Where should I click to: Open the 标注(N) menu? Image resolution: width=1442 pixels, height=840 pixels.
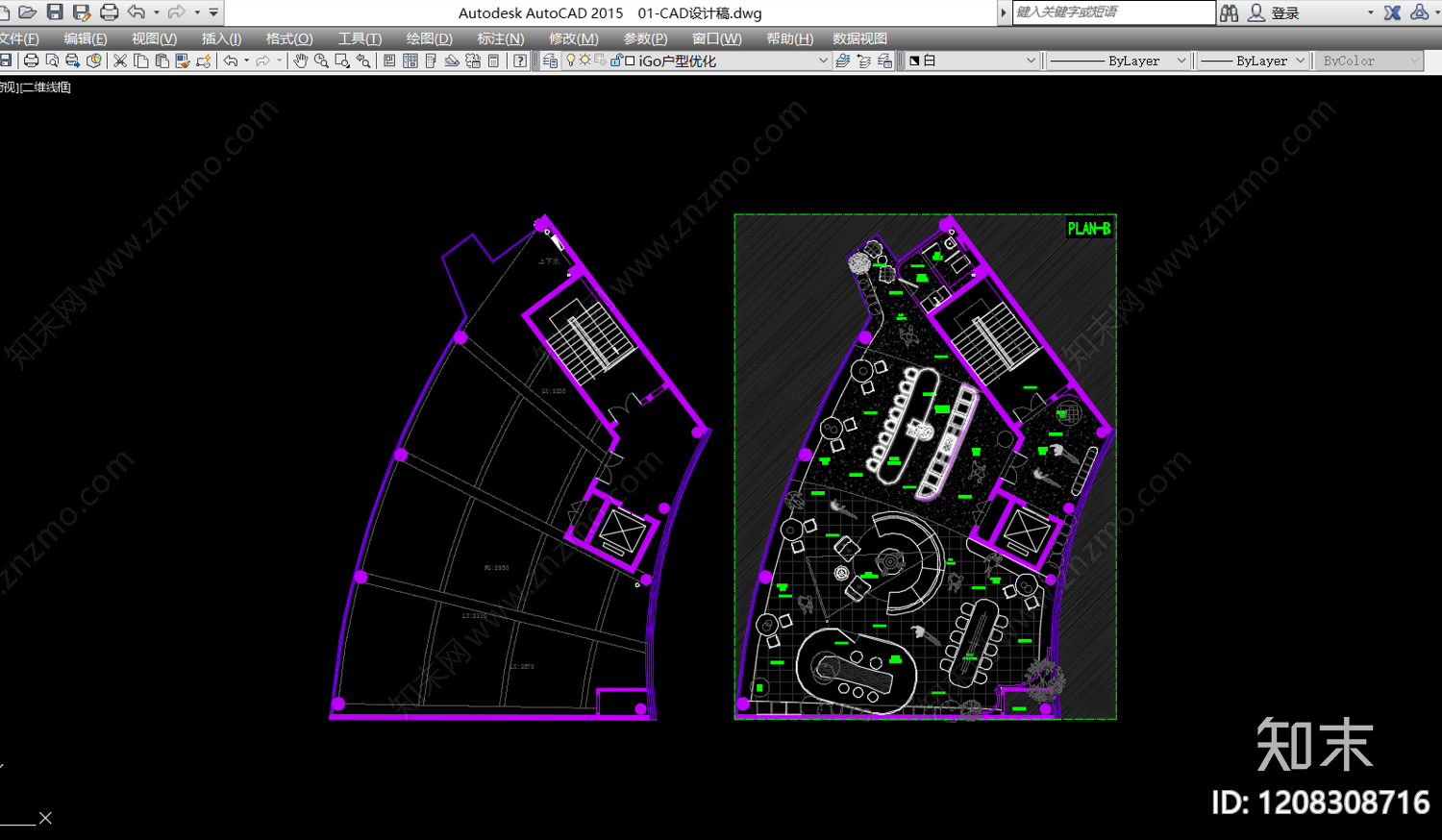pos(501,38)
